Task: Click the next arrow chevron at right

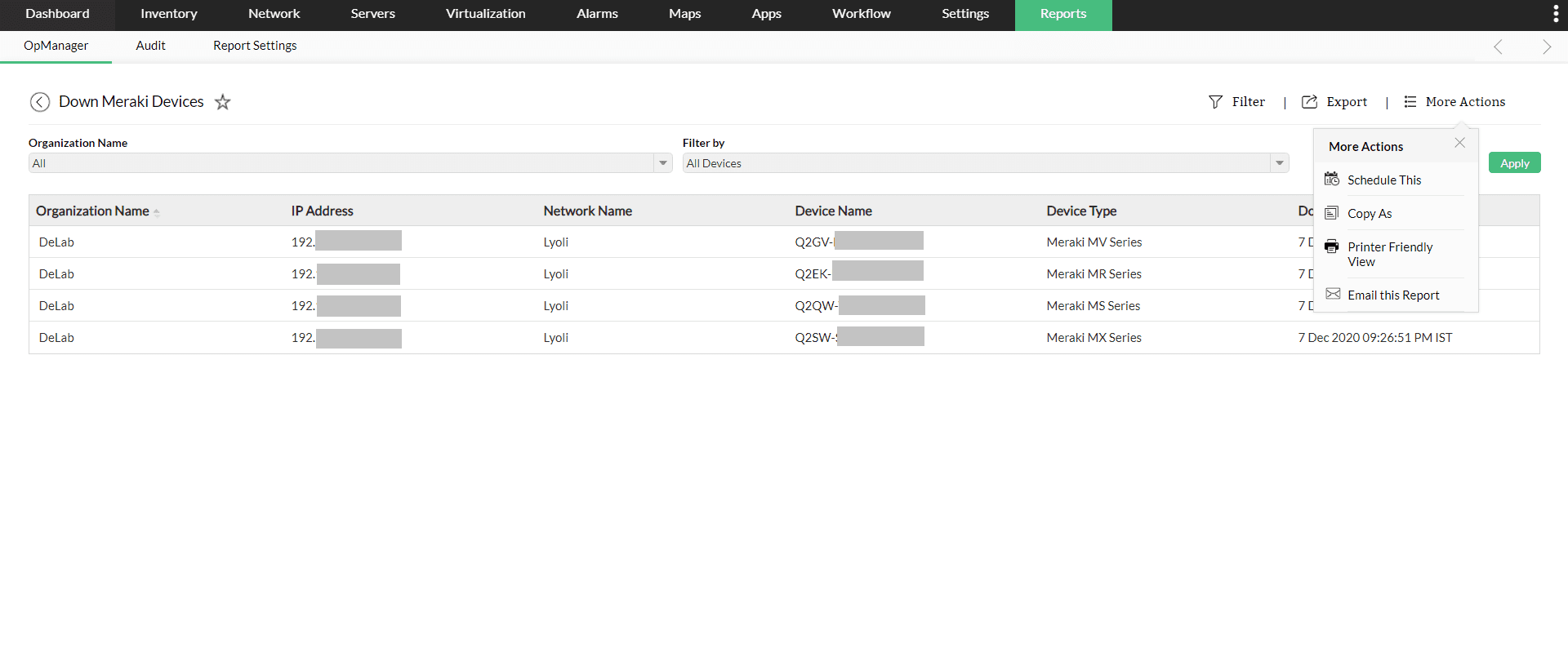Action: click(x=1546, y=47)
